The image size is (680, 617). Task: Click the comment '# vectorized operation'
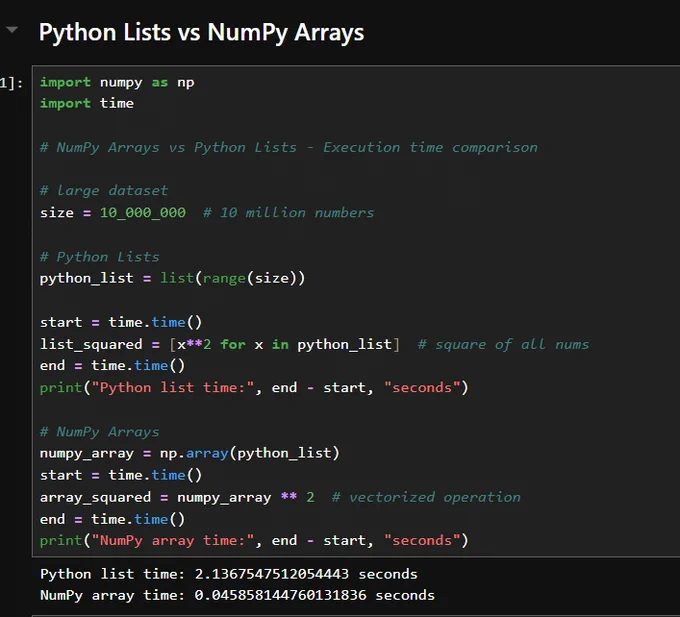coord(426,497)
